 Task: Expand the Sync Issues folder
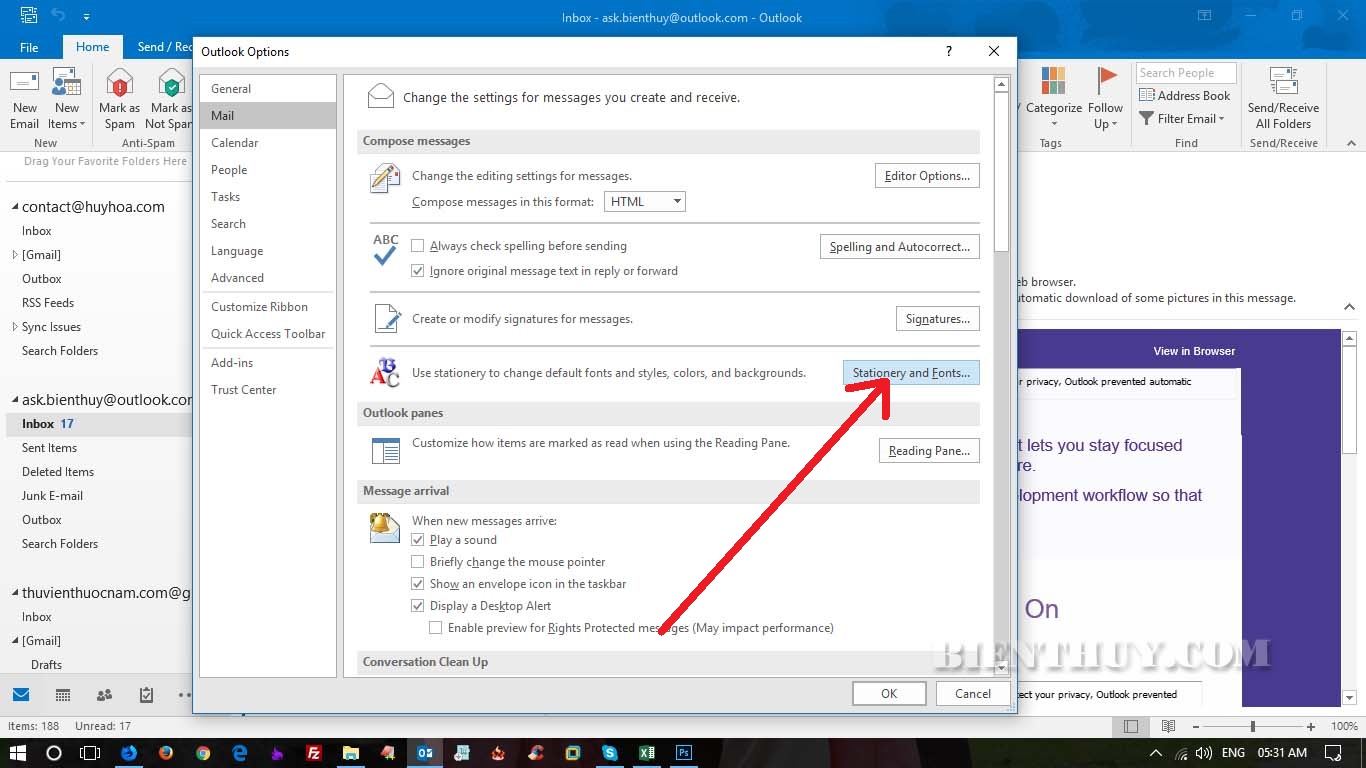[15, 327]
